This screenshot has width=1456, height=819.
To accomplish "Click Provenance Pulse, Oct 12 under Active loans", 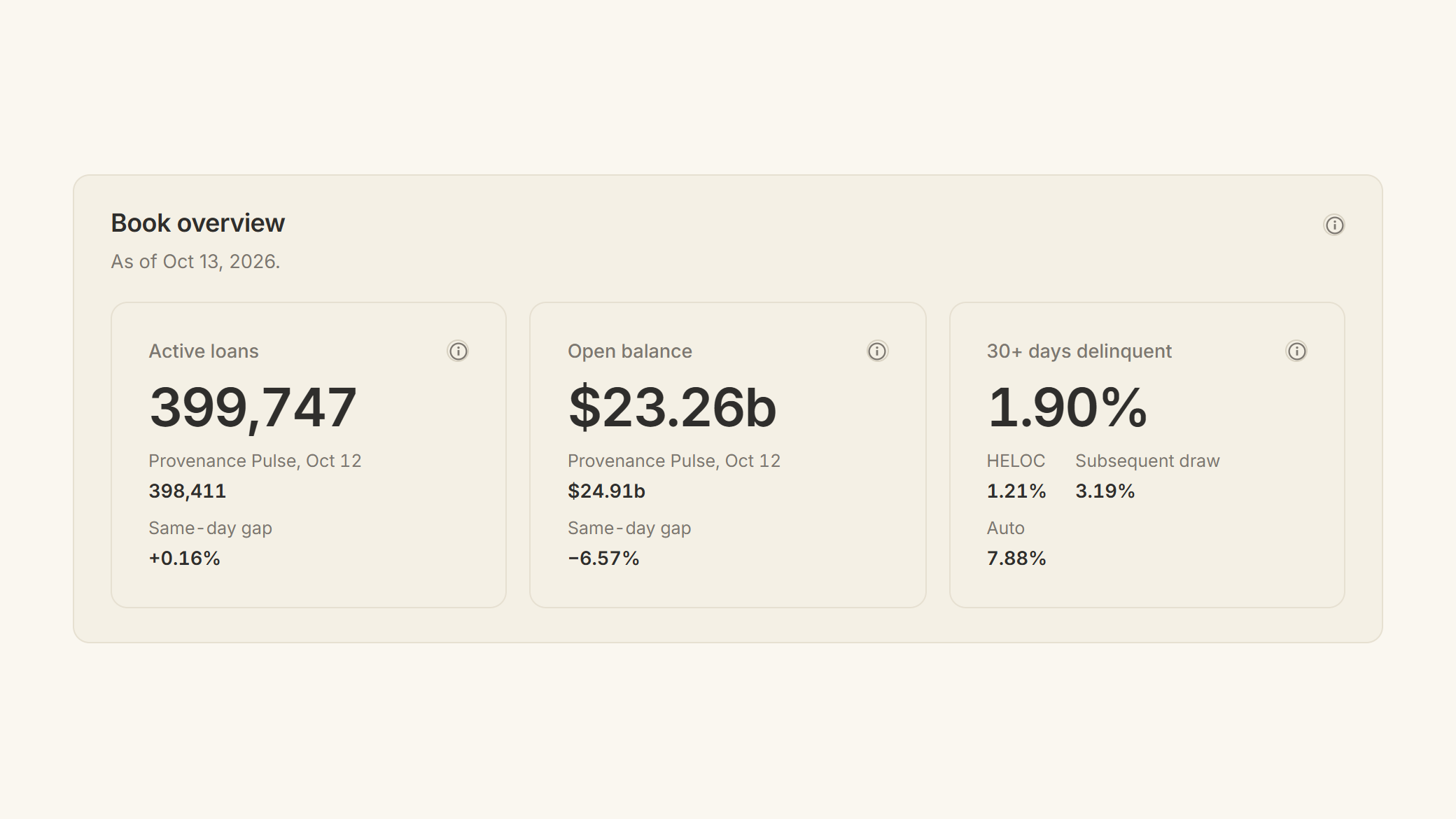I will 255,461.
